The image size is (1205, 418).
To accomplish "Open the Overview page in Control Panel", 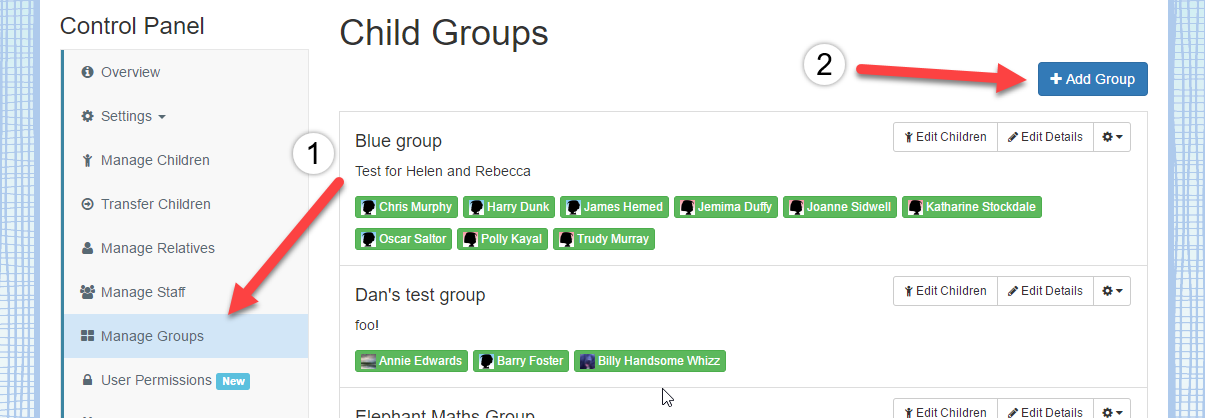I will pos(186,72).
